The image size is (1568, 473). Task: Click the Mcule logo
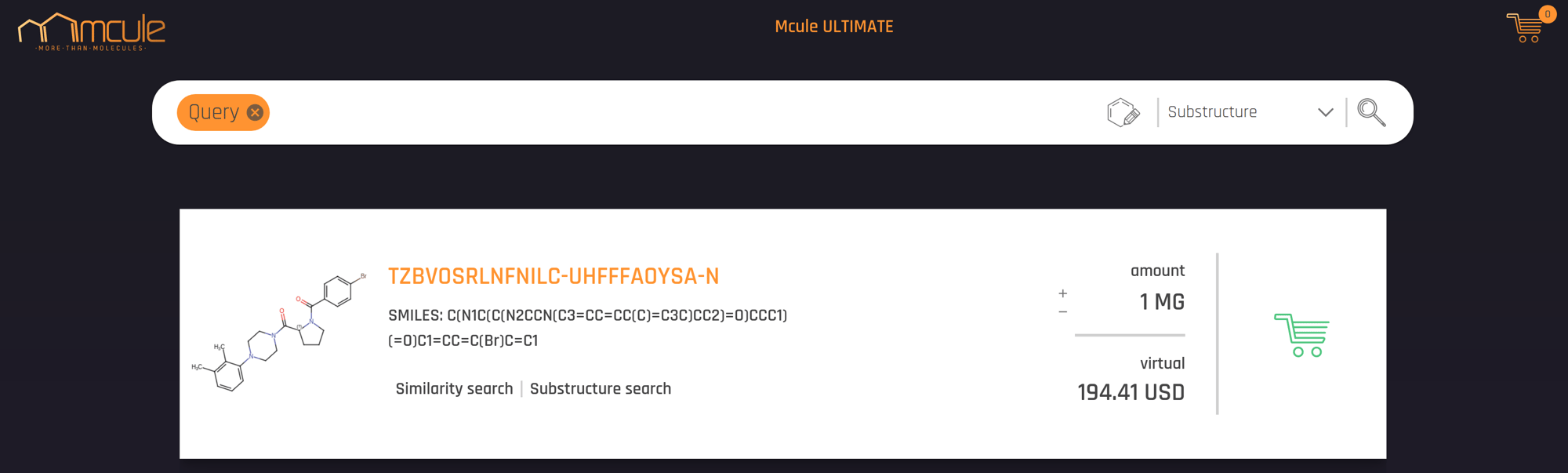click(90, 29)
